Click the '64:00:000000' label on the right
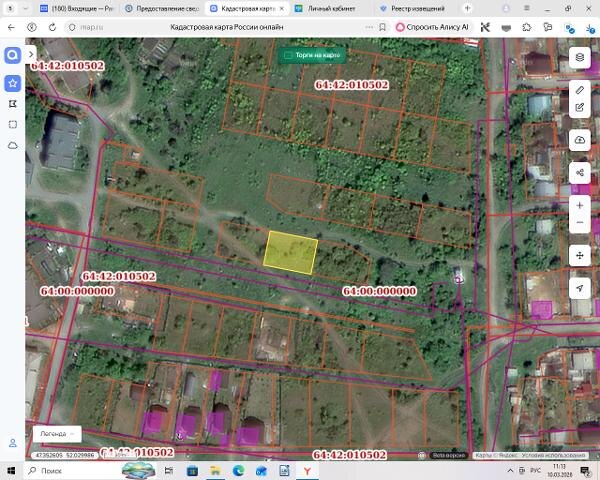 (379, 291)
